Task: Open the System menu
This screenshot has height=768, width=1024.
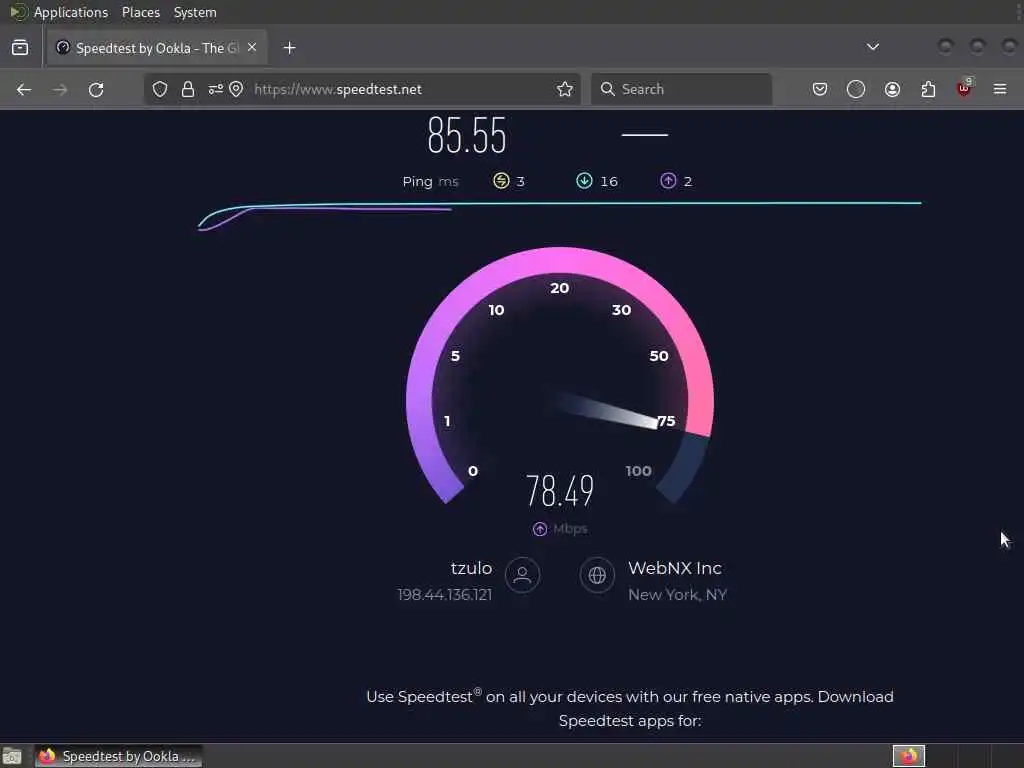Action: 195,12
